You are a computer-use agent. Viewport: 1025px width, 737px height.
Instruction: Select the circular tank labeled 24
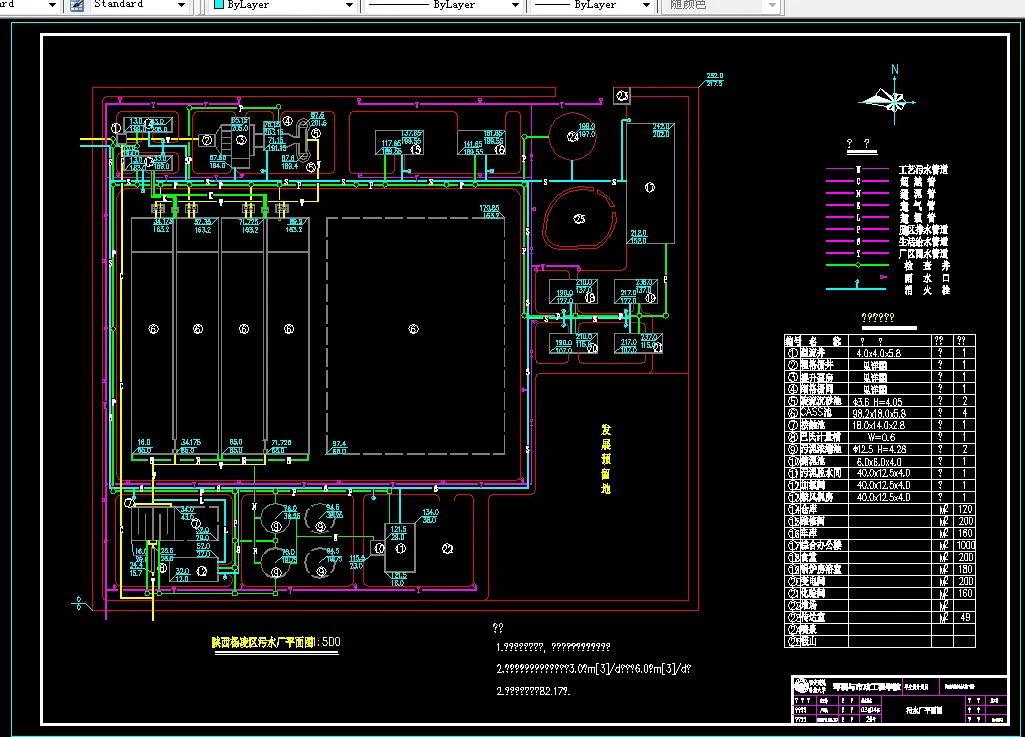point(573,136)
